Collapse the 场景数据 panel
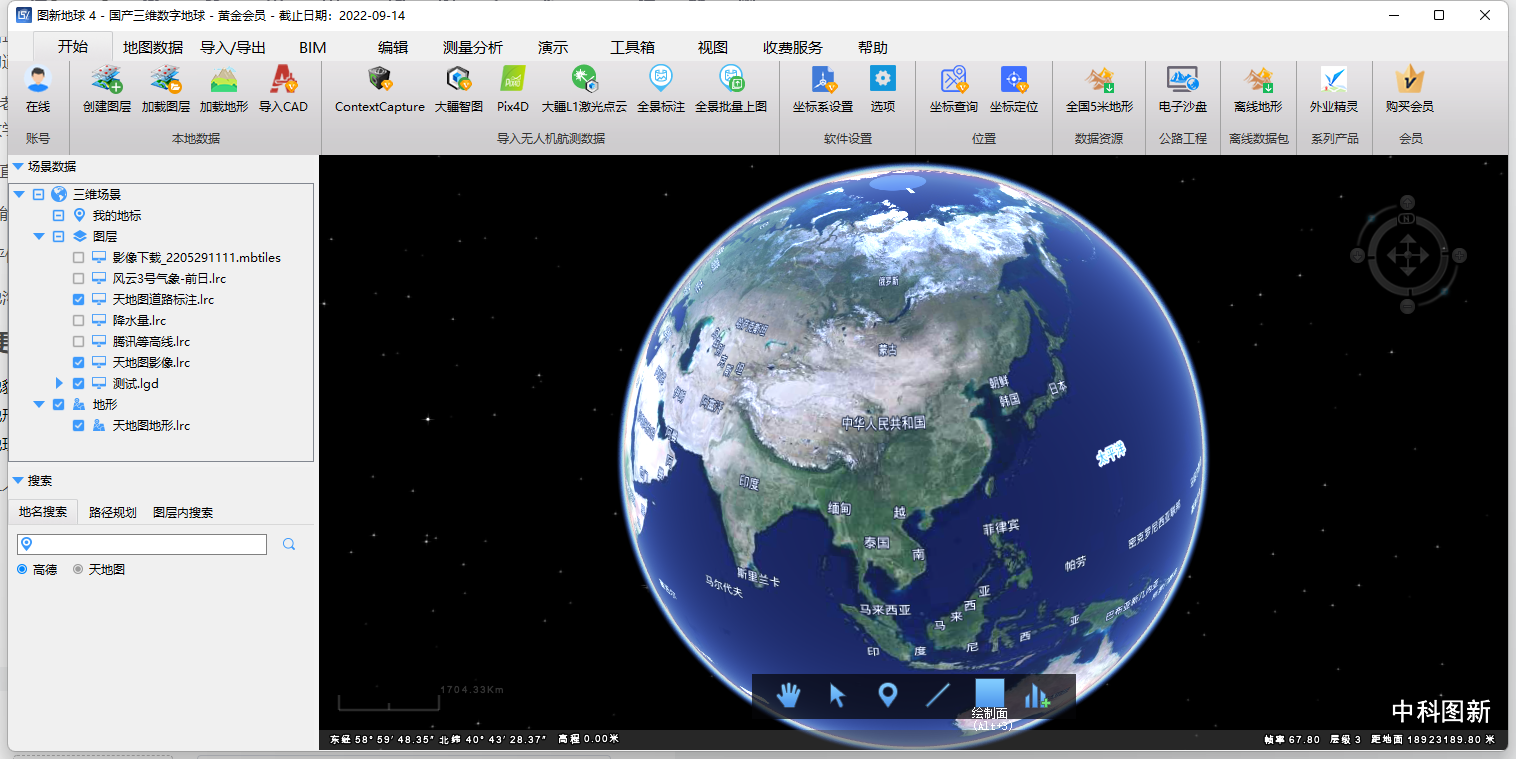This screenshot has width=1516, height=759. tap(18, 167)
